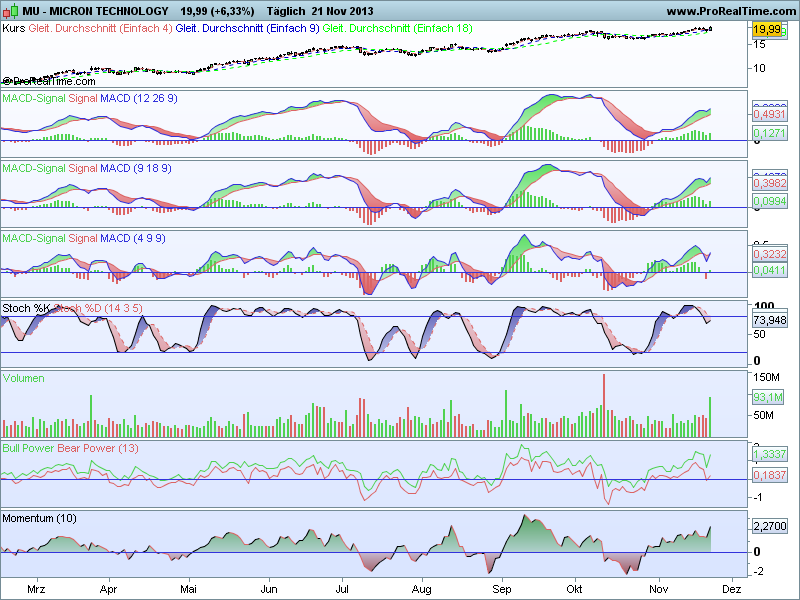Click the Okt month marker
This screenshot has width=800, height=600.
click(x=574, y=589)
